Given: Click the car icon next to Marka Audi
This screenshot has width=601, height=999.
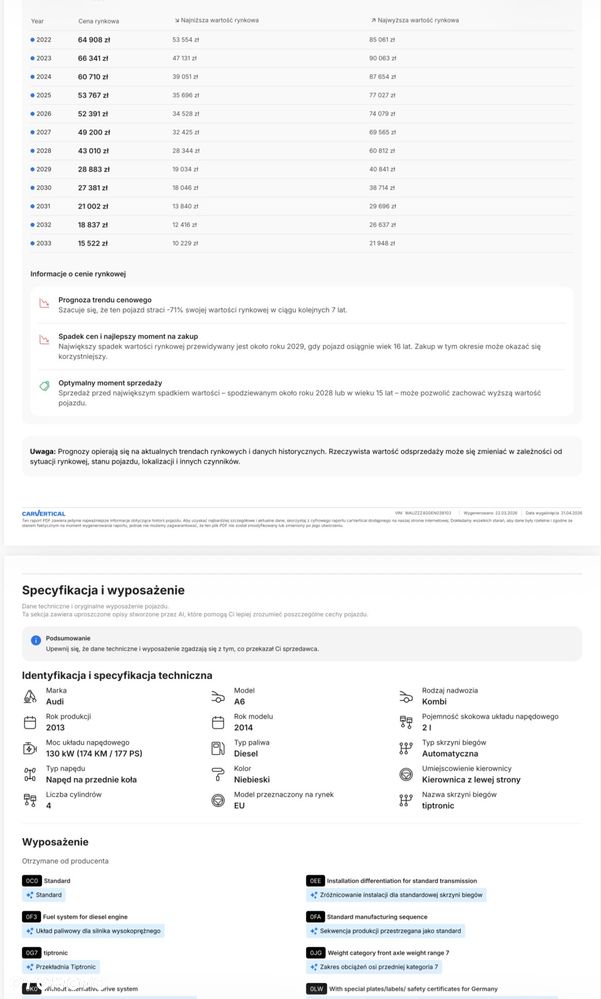Looking at the screenshot, I should tap(30, 695).
